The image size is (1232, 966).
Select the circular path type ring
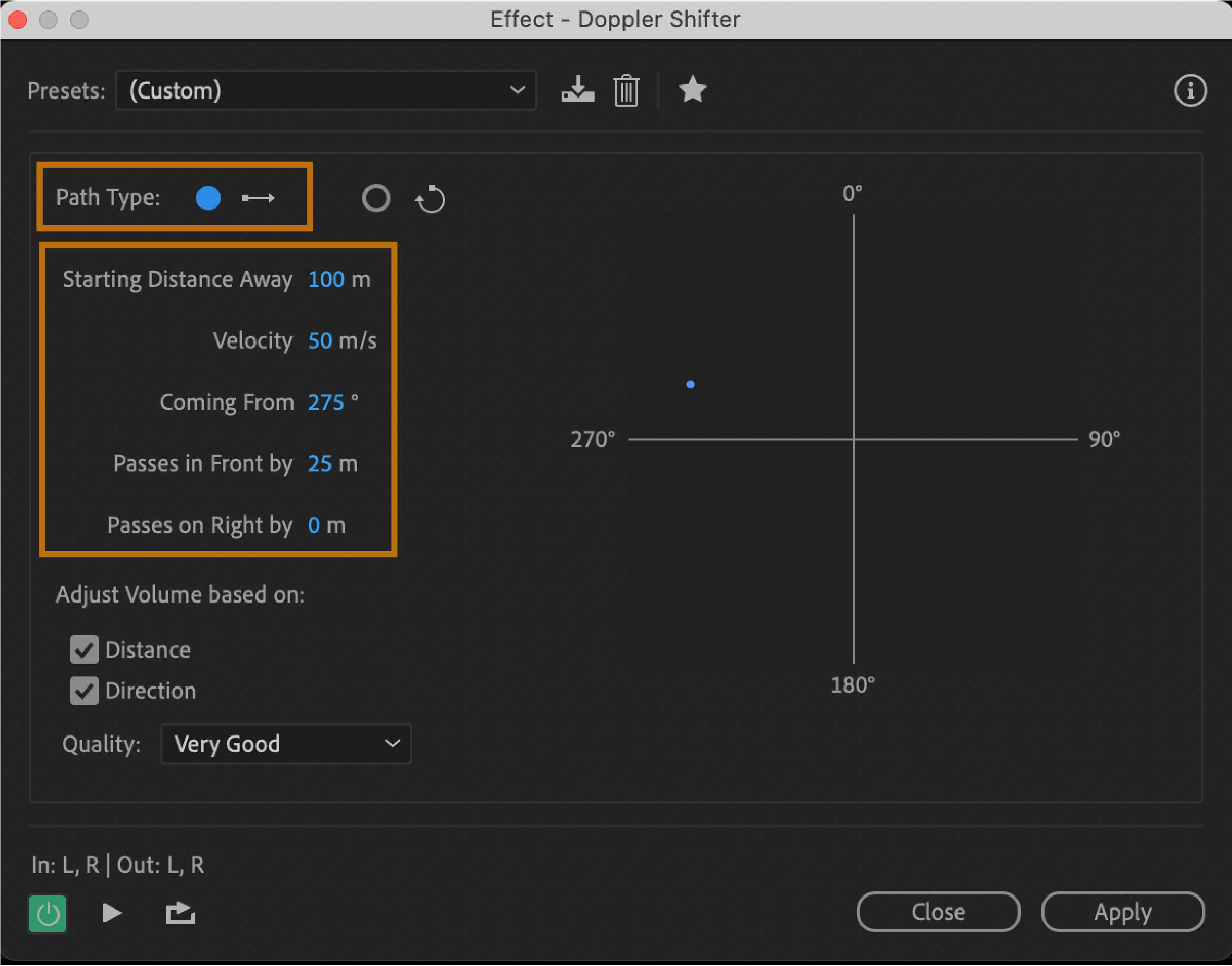[376, 199]
